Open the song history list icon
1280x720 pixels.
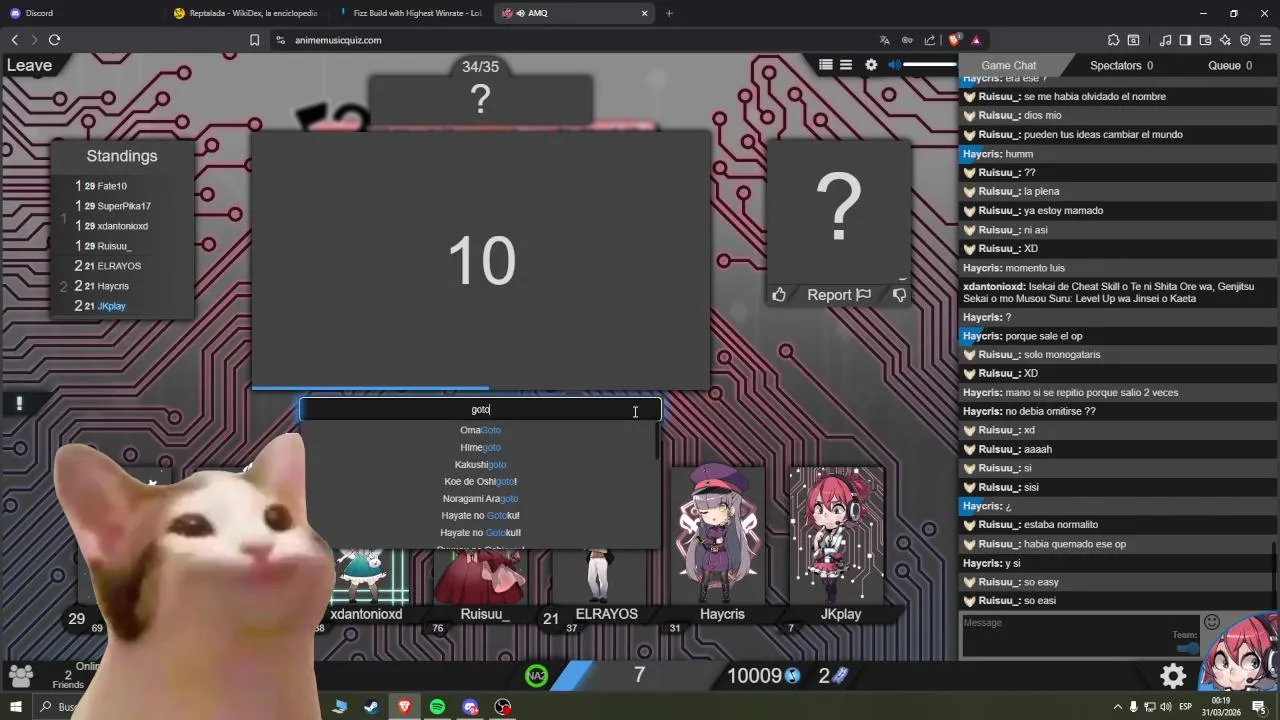(846, 65)
